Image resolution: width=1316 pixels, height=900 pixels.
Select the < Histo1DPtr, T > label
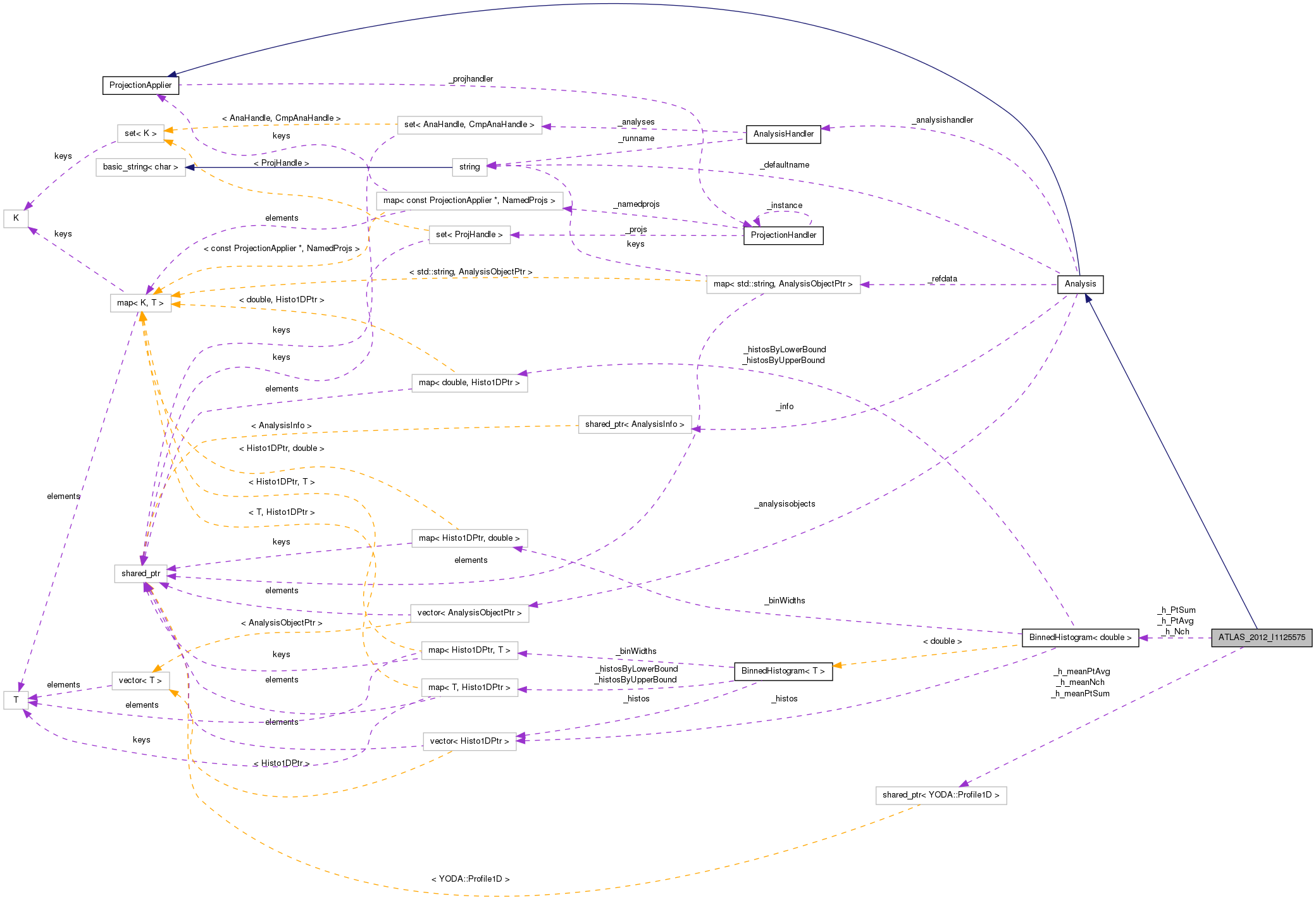(x=282, y=482)
